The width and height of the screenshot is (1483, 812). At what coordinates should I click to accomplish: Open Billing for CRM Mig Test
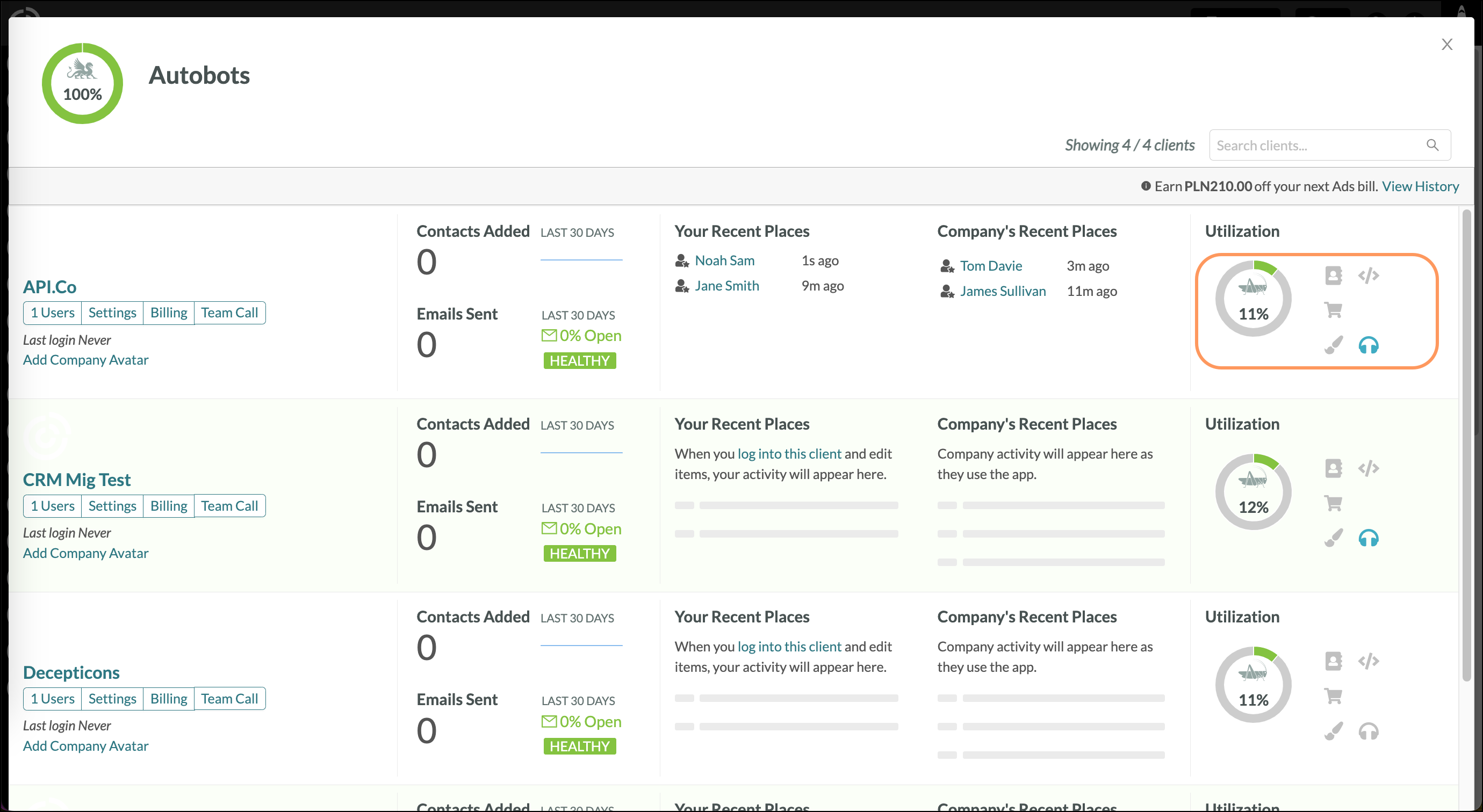tap(169, 506)
